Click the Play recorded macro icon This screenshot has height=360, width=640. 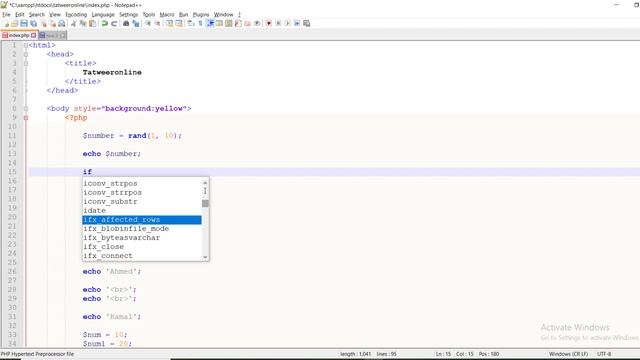click(287, 24)
